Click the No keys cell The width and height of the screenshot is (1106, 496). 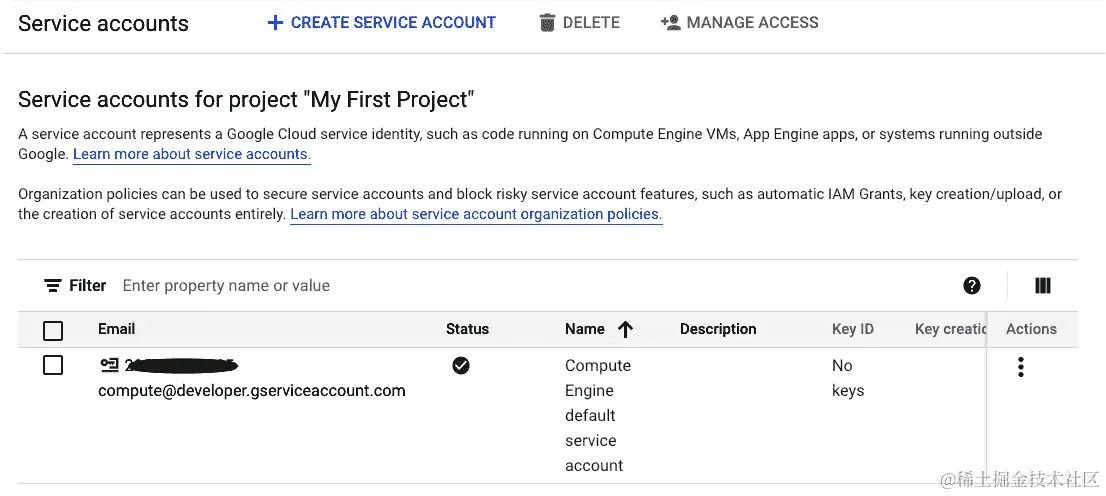pos(848,378)
